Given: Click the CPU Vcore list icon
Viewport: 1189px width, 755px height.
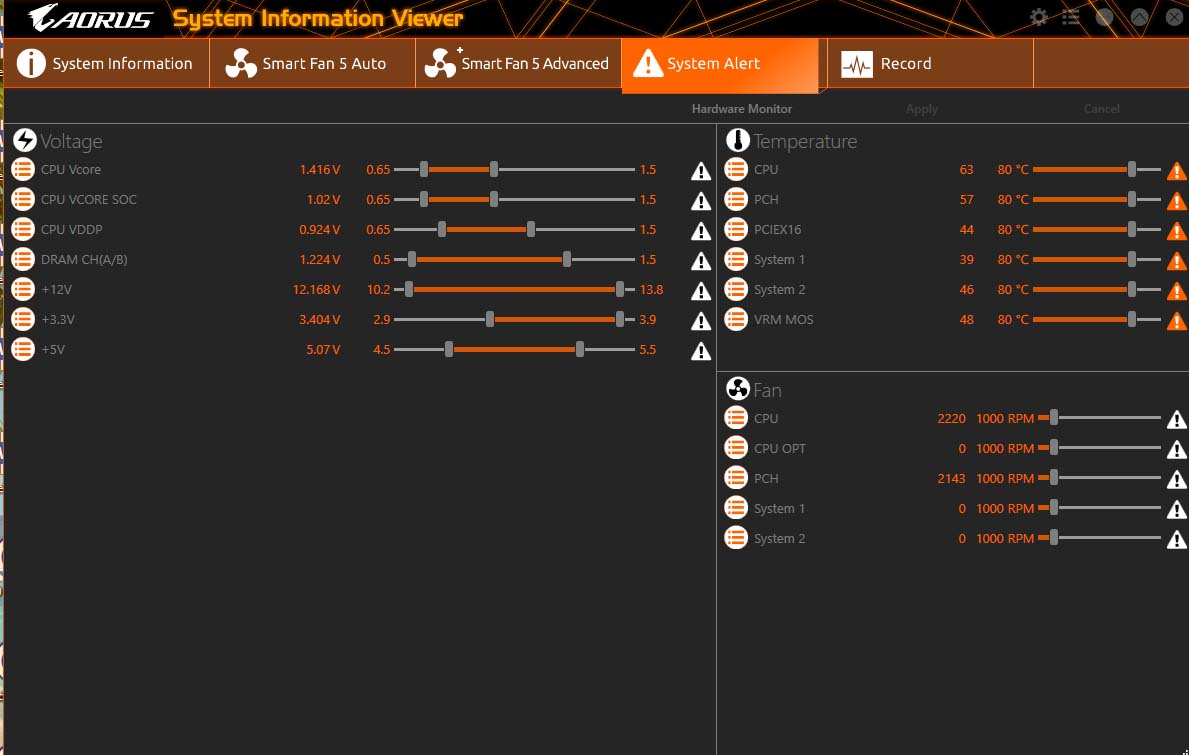Looking at the screenshot, I should pos(23,169).
